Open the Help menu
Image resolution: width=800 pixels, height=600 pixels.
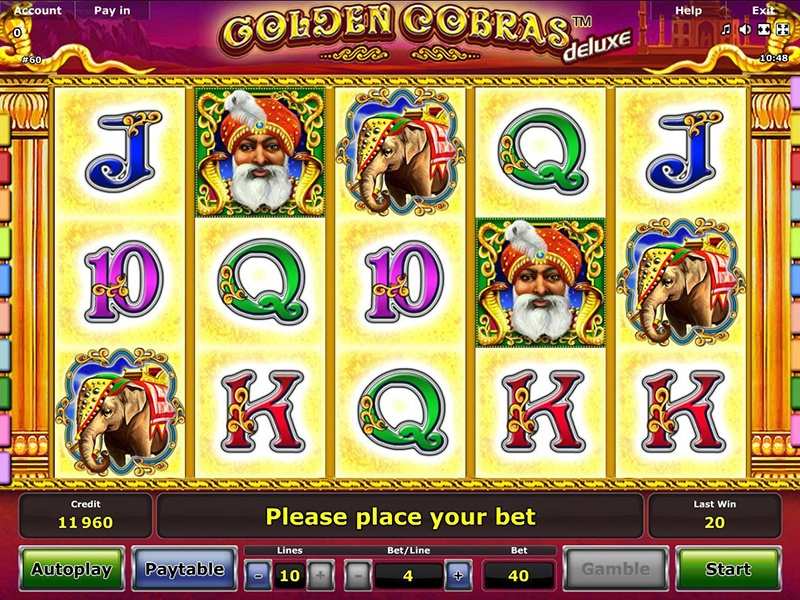(688, 10)
